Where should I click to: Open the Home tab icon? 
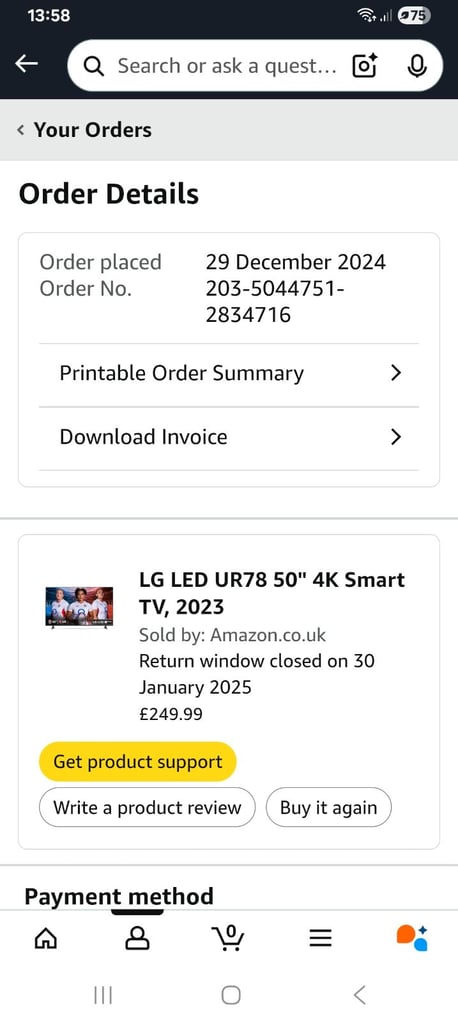click(45, 938)
